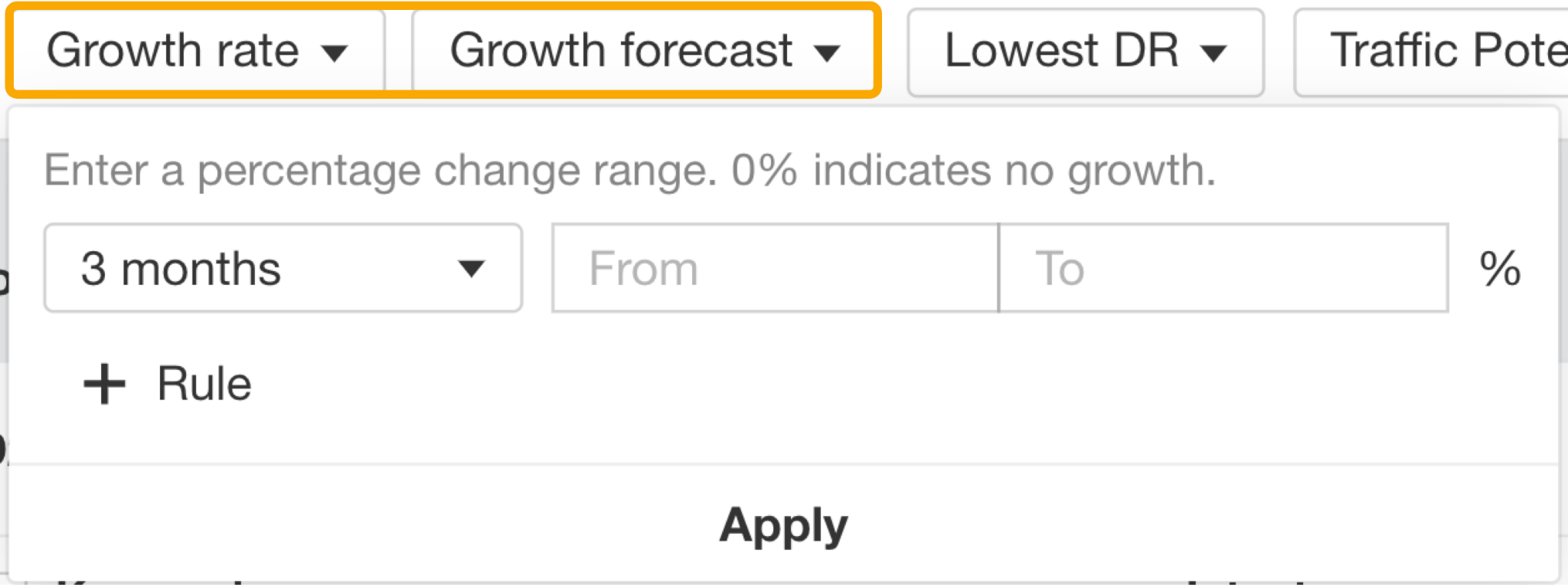This screenshot has height=585, width=1568.
Task: Open the Growth forecast filter
Action: click(643, 51)
